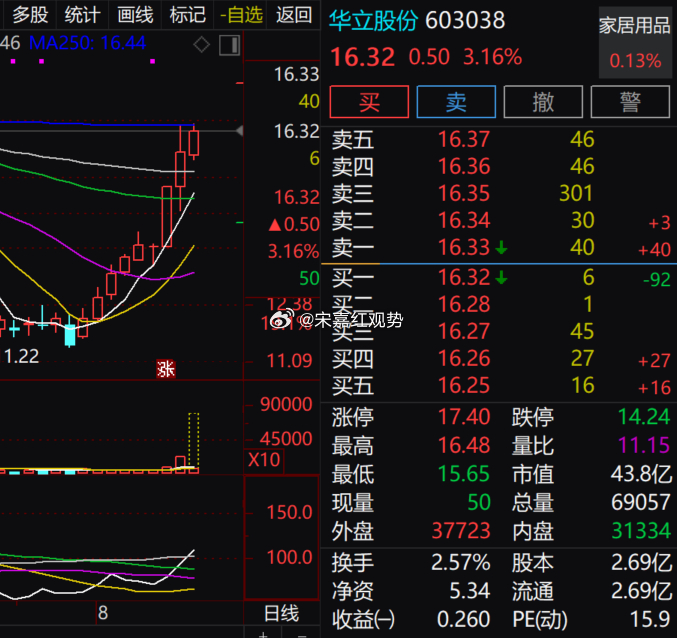Select 卖二 price 16.34
The height and width of the screenshot is (638, 677).
tap(464, 221)
